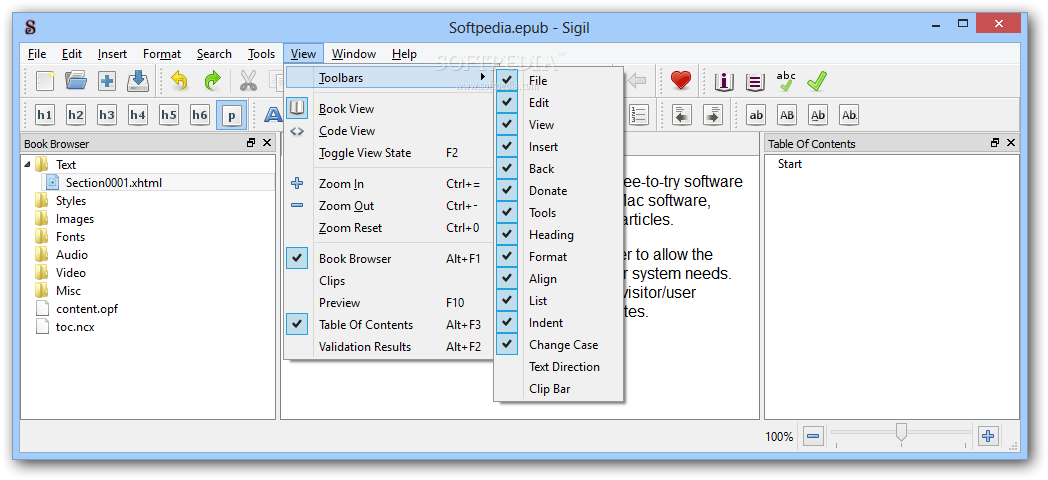Image resolution: width=1048 pixels, height=480 pixels.
Task: Run the abc spellcheck icon
Action: [785, 81]
